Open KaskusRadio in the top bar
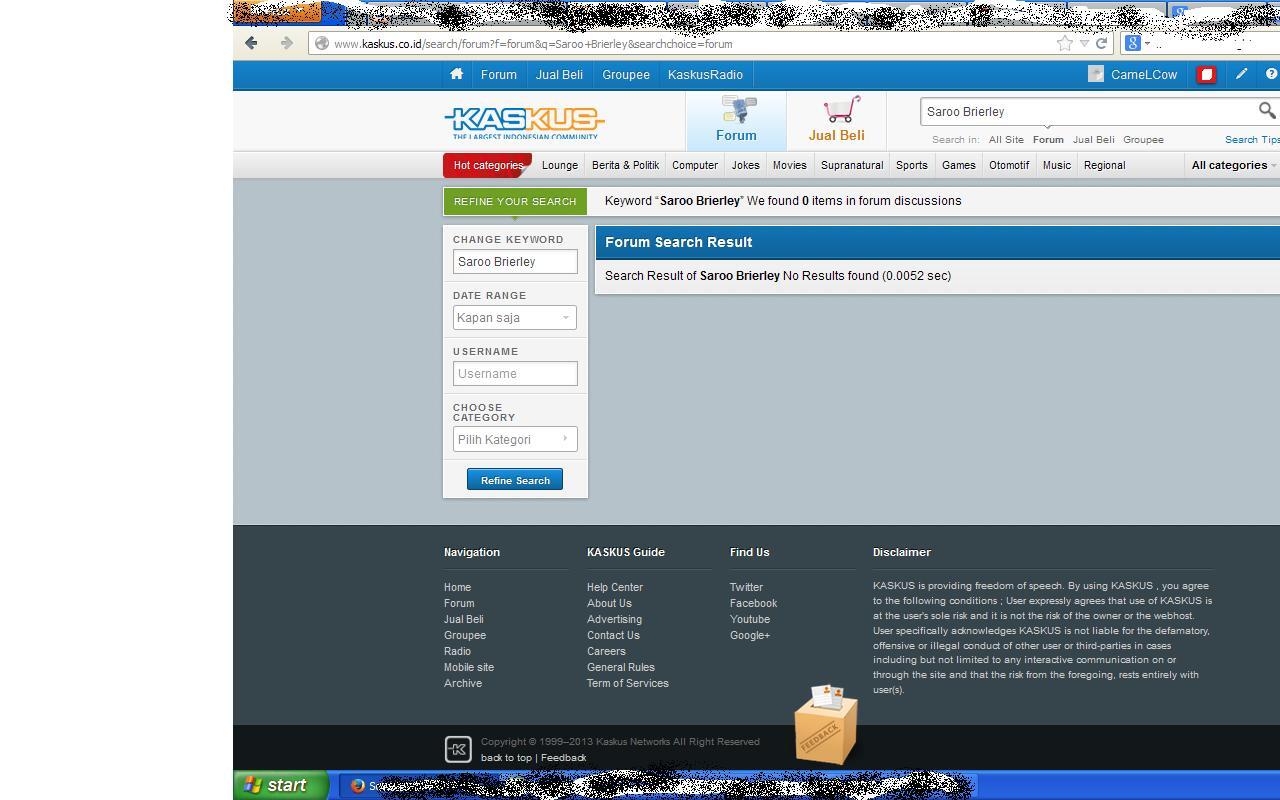This screenshot has height=800, width=1280. [705, 75]
